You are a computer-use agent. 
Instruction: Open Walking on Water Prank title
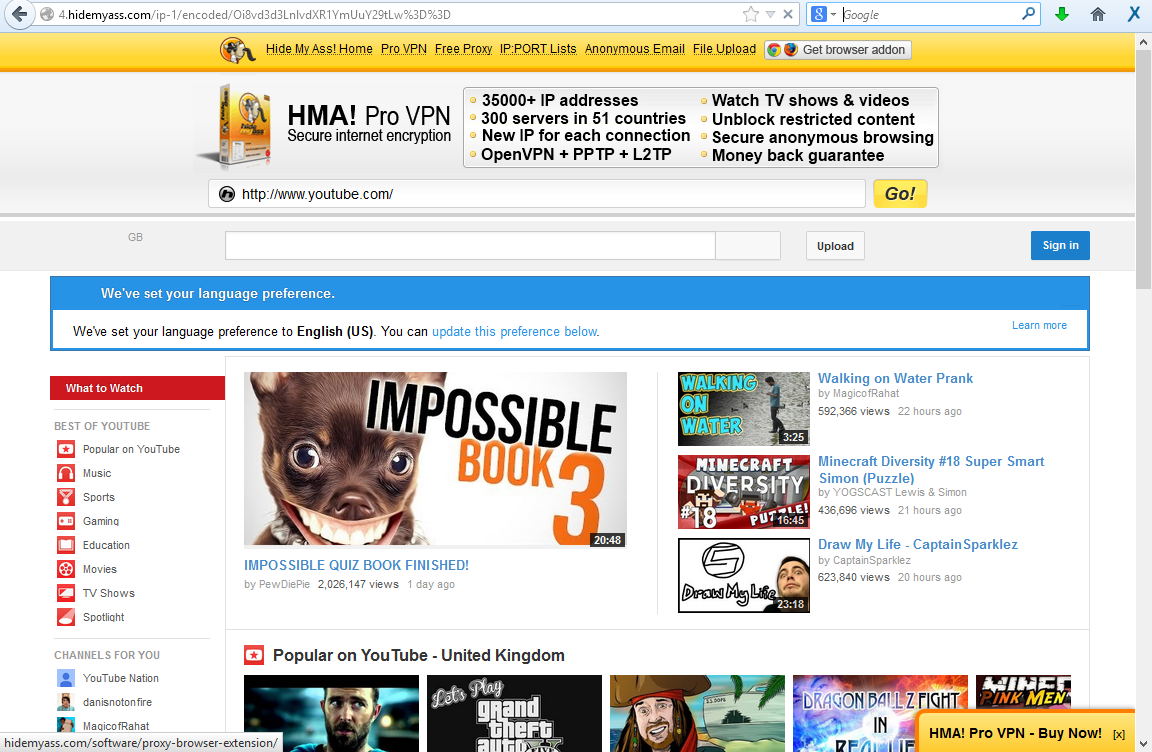tap(896, 378)
